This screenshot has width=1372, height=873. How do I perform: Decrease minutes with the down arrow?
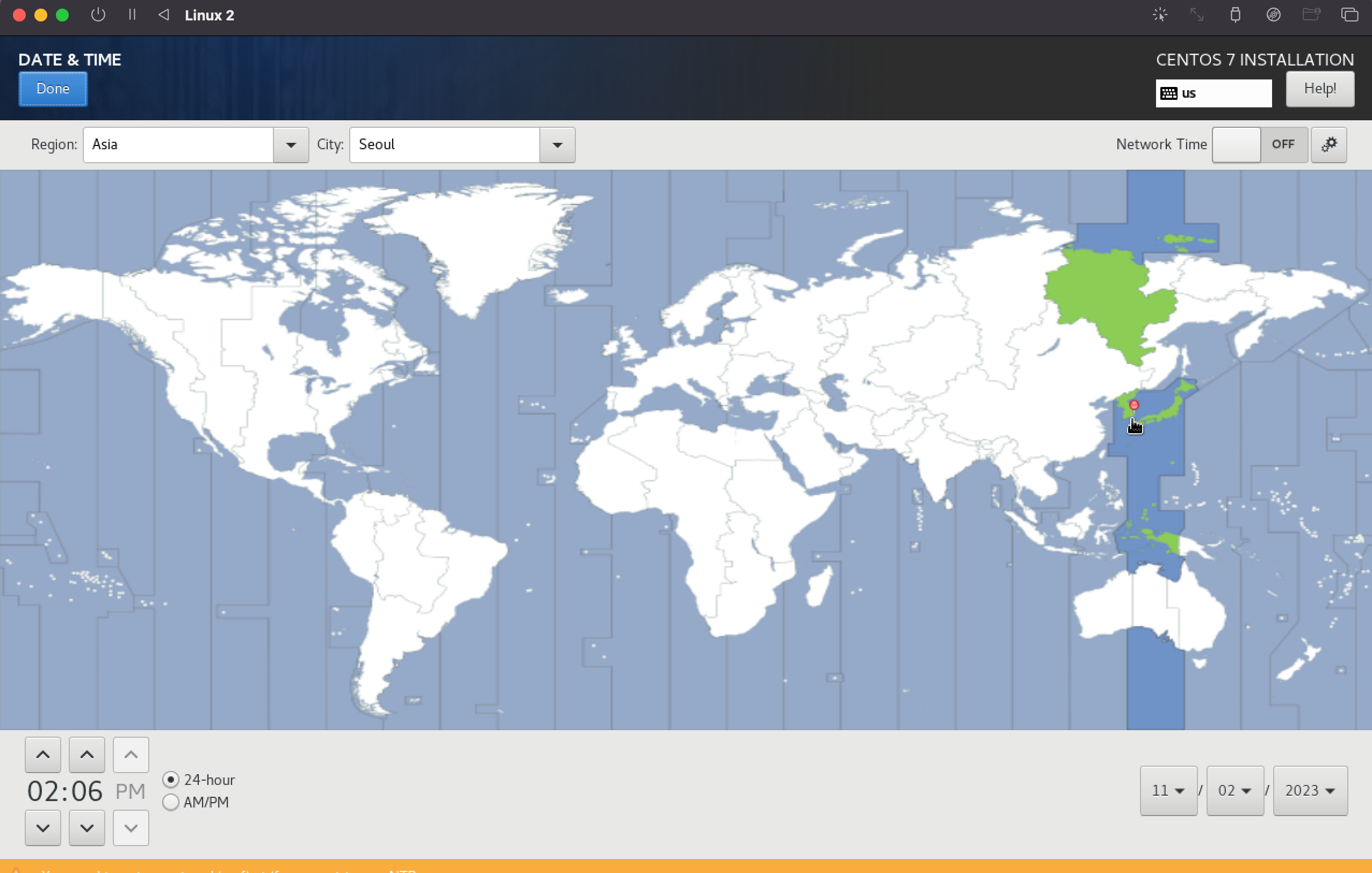pos(86,827)
